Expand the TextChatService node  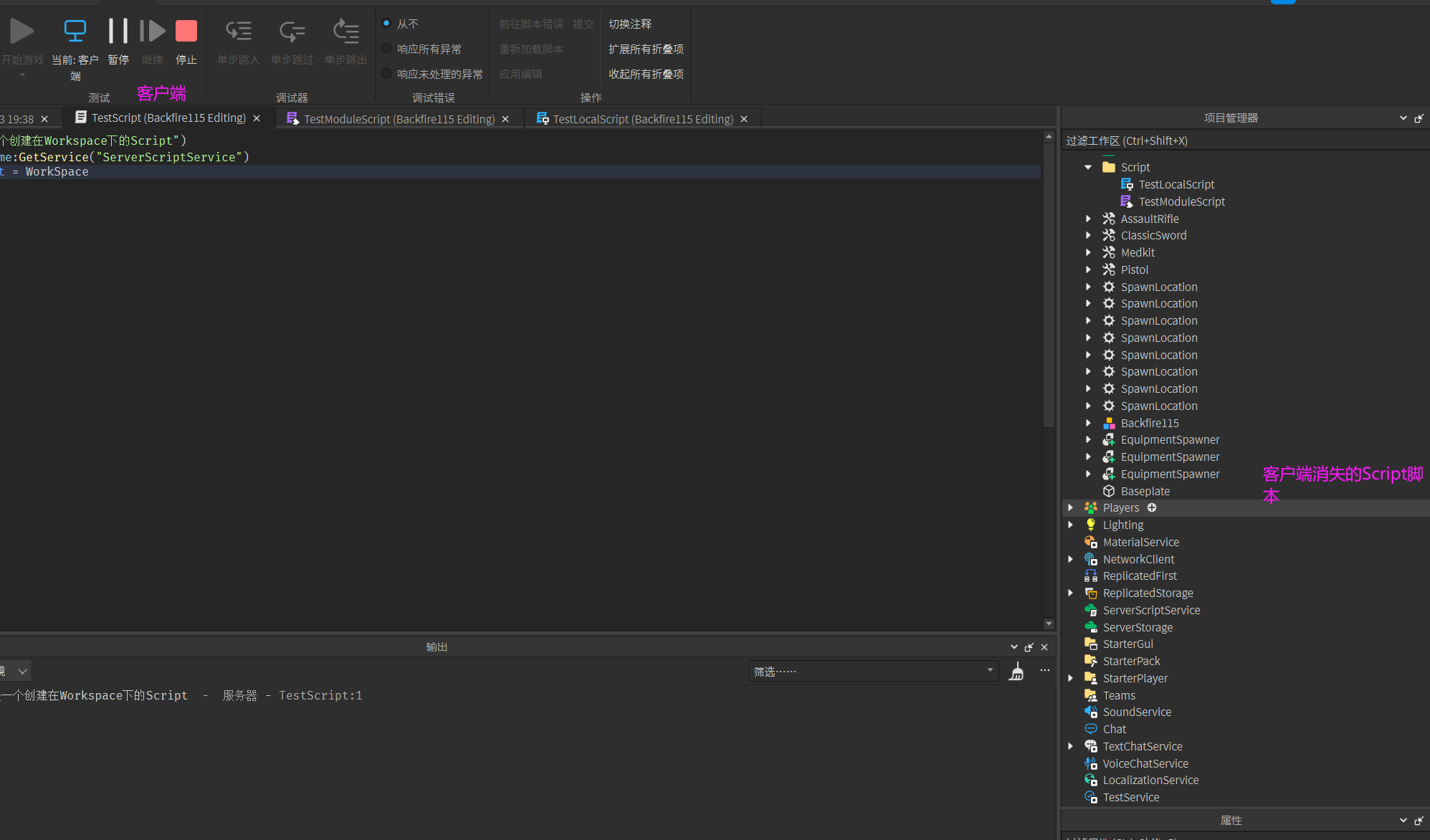tap(1071, 746)
